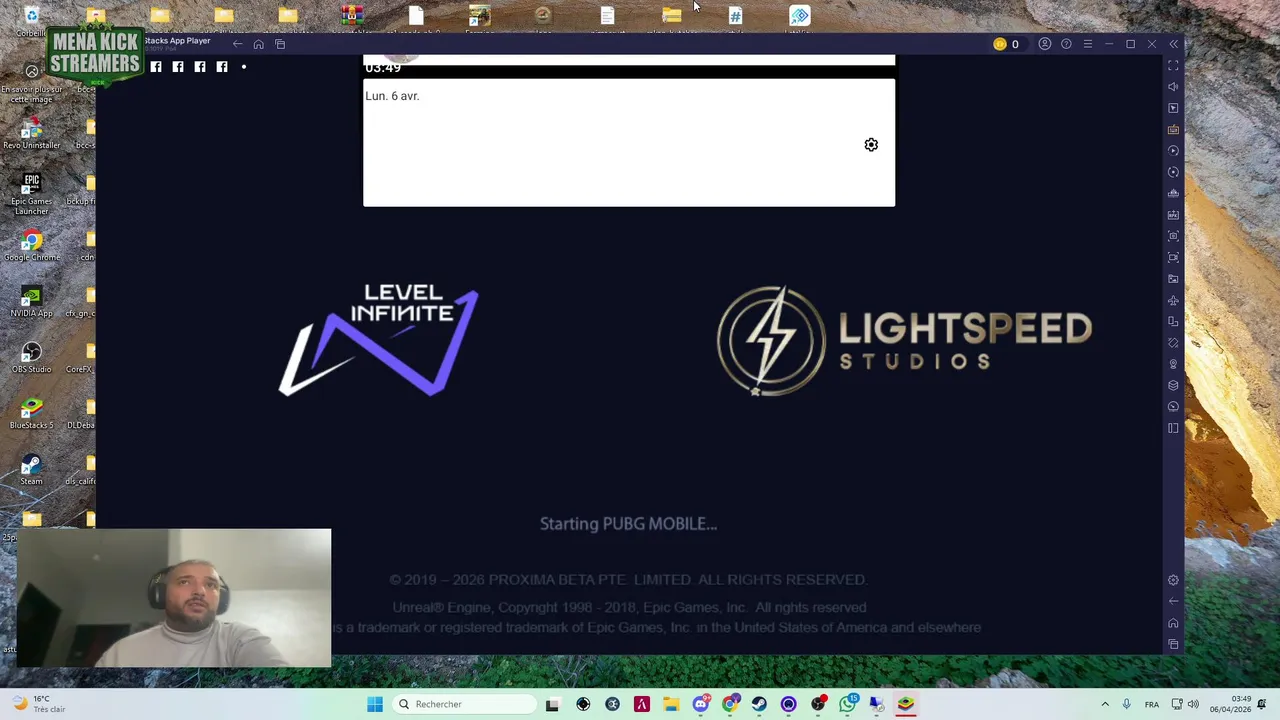
Task: Toggle the side panel layout icon
Action: tap(1173, 428)
